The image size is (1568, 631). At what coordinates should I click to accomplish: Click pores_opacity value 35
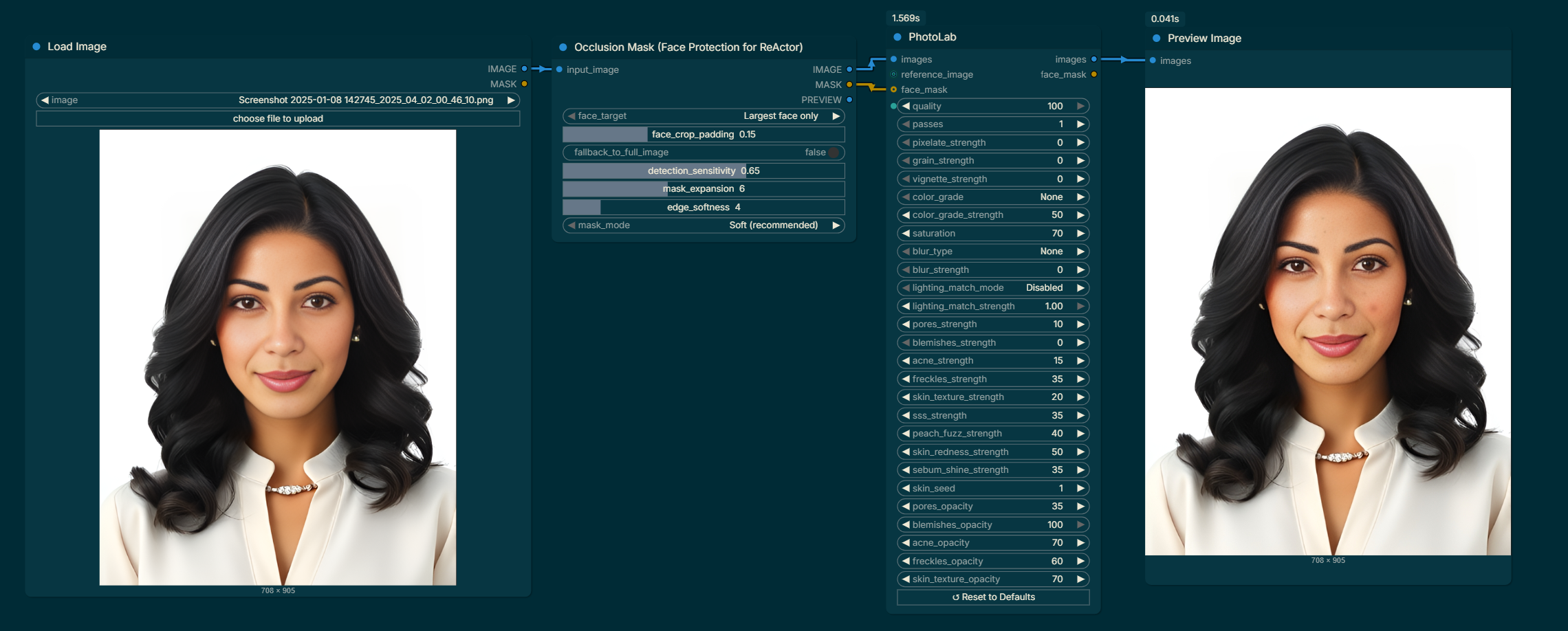tap(1057, 507)
